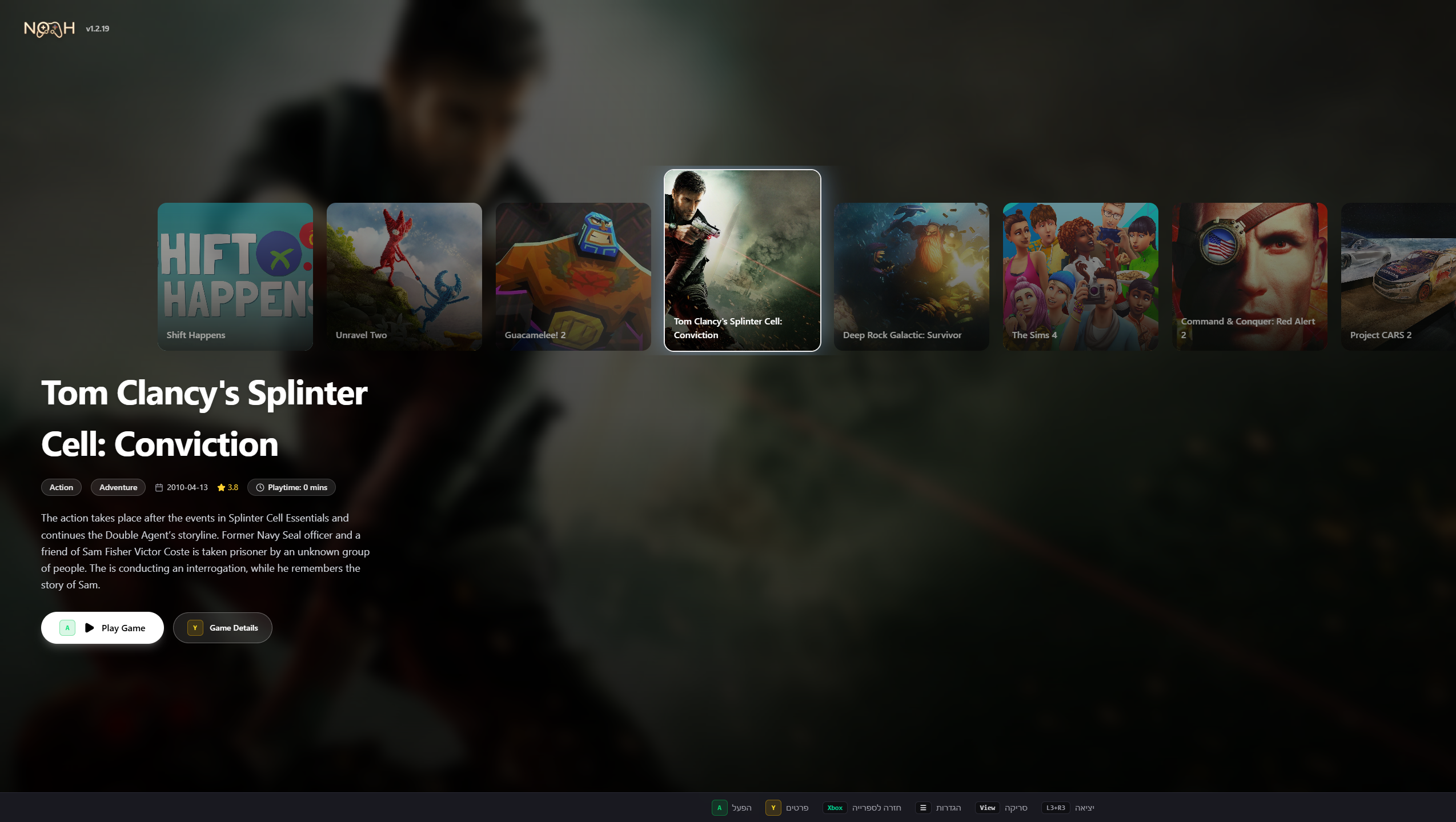
Task: Click the NOAH logo
Action: pyautogui.click(x=49, y=29)
